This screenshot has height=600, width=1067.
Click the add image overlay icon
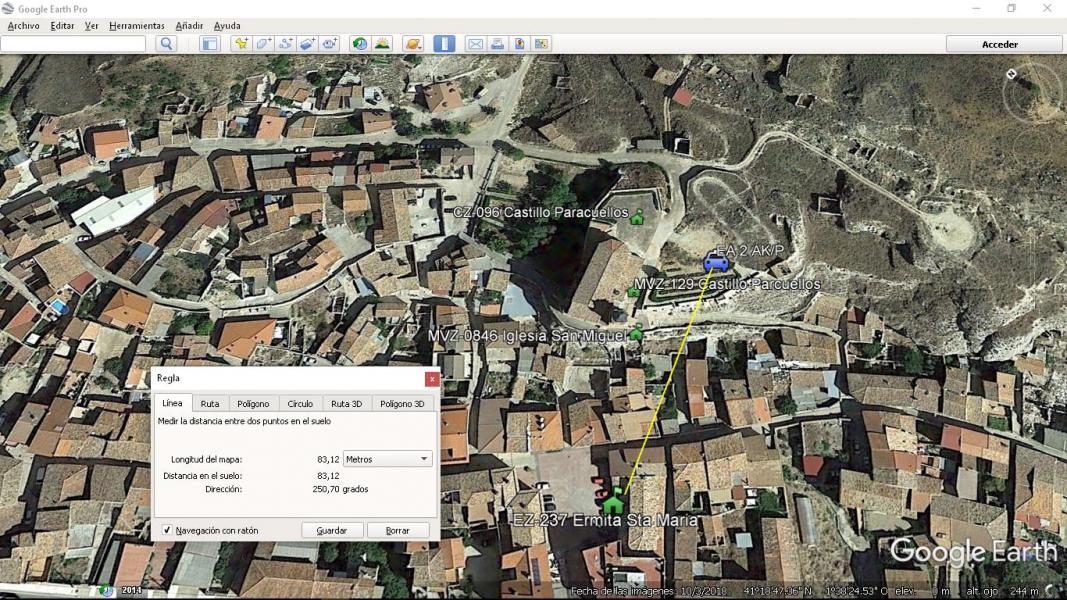[308, 44]
